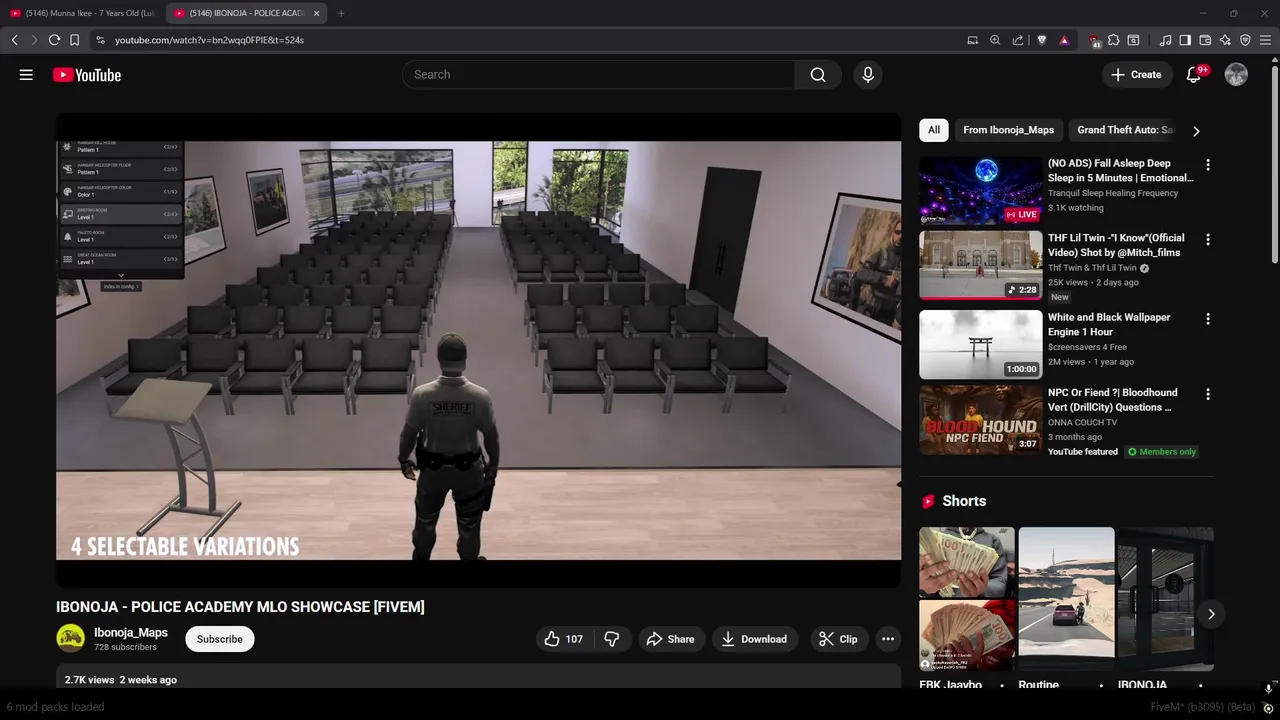Switch to the Munna Ikee browser tab
Image resolution: width=1280 pixels, height=720 pixels.
[x=83, y=13]
